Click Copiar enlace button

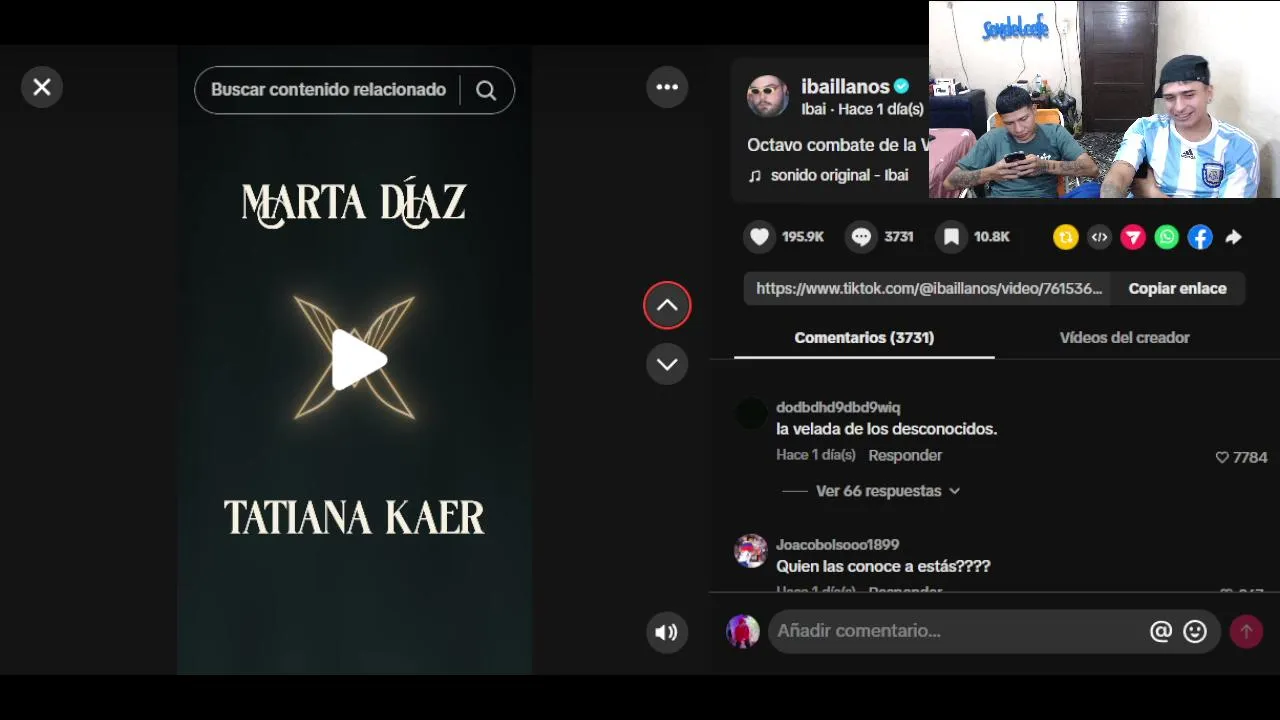(1177, 288)
